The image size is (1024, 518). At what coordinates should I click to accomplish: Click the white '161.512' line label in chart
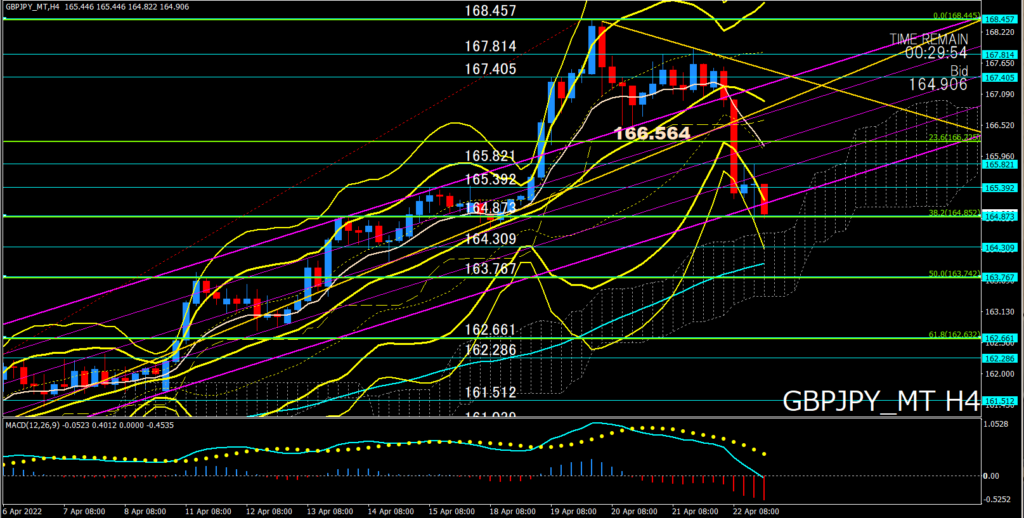tap(490, 393)
